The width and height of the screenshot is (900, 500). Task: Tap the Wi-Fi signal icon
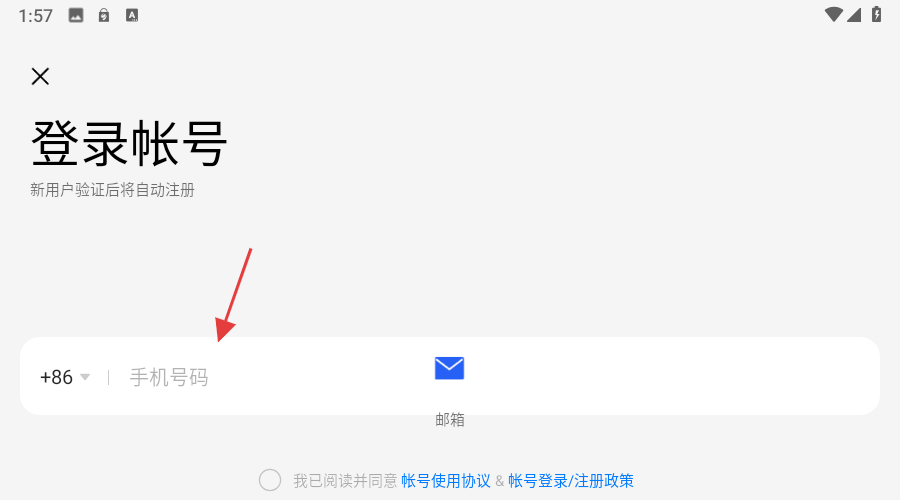coord(833,14)
